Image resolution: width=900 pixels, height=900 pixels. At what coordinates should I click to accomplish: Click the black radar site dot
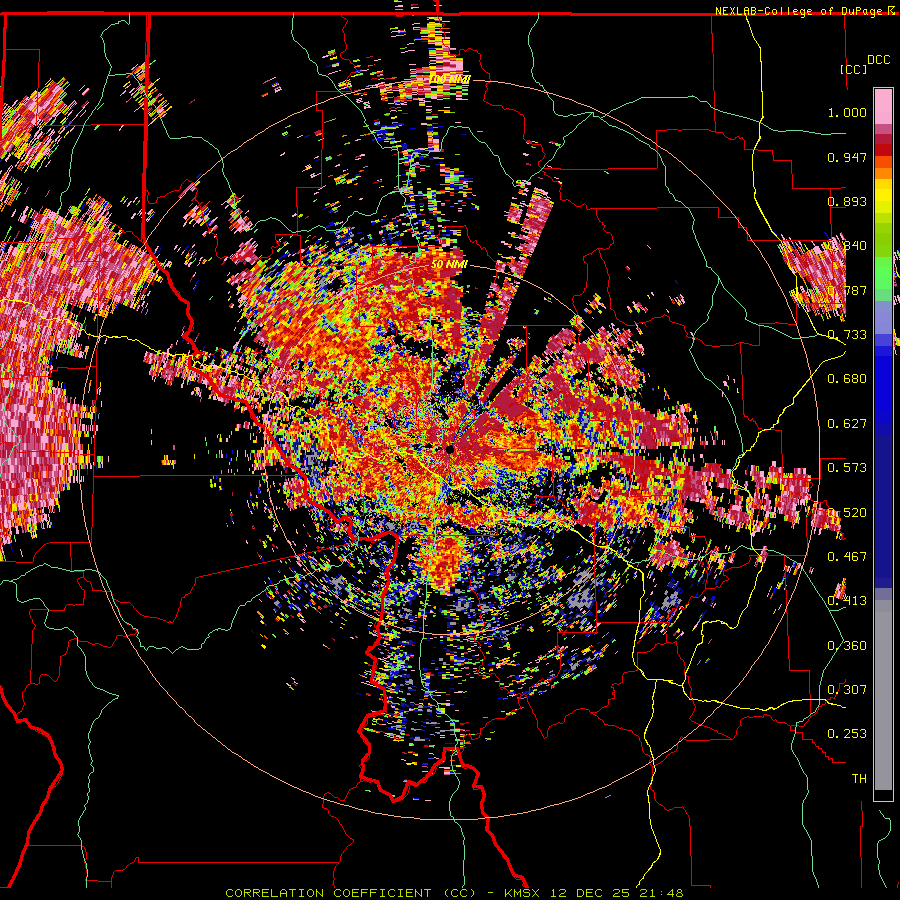[x=450, y=449]
